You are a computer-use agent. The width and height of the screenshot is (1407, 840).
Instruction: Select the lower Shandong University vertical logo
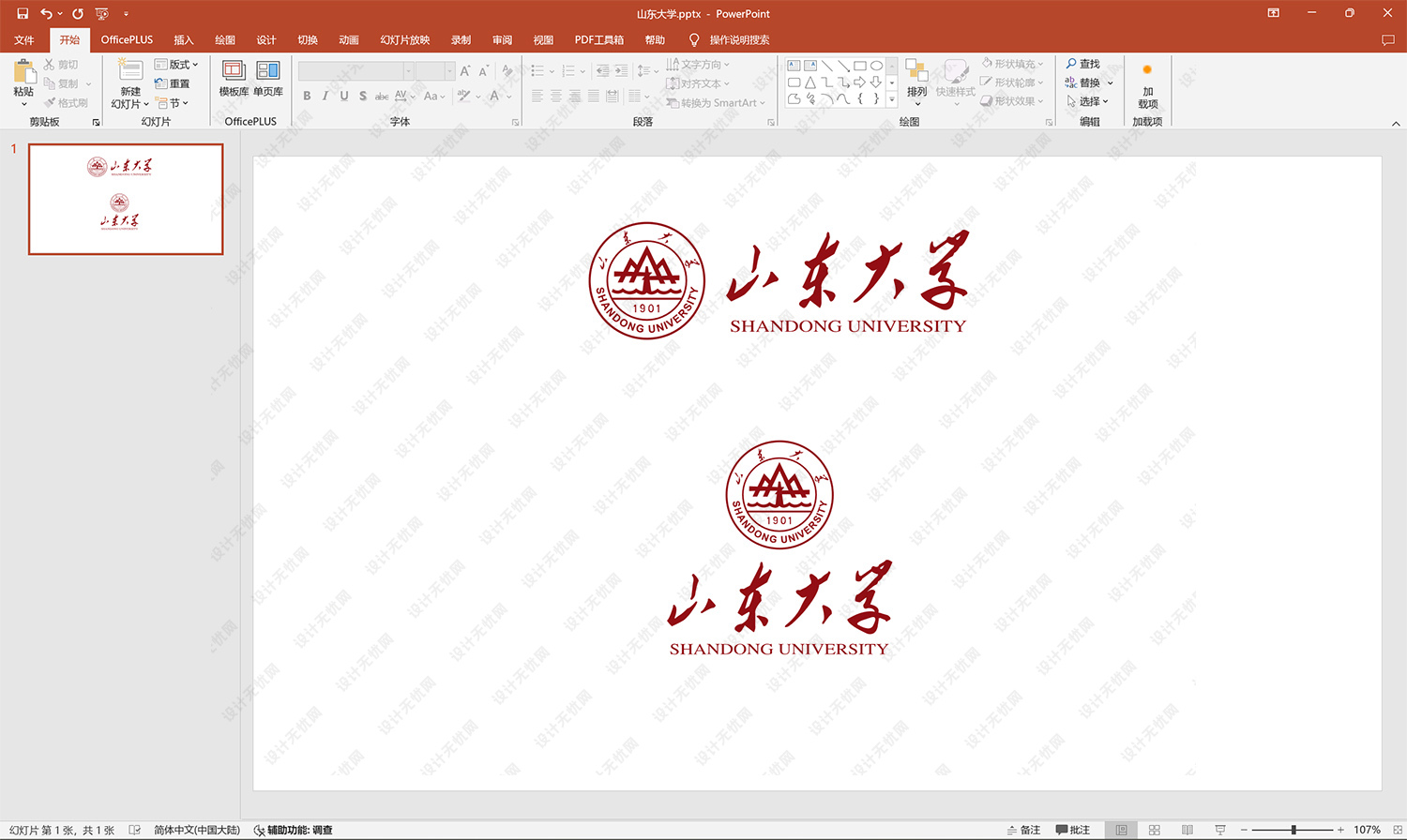(x=779, y=548)
